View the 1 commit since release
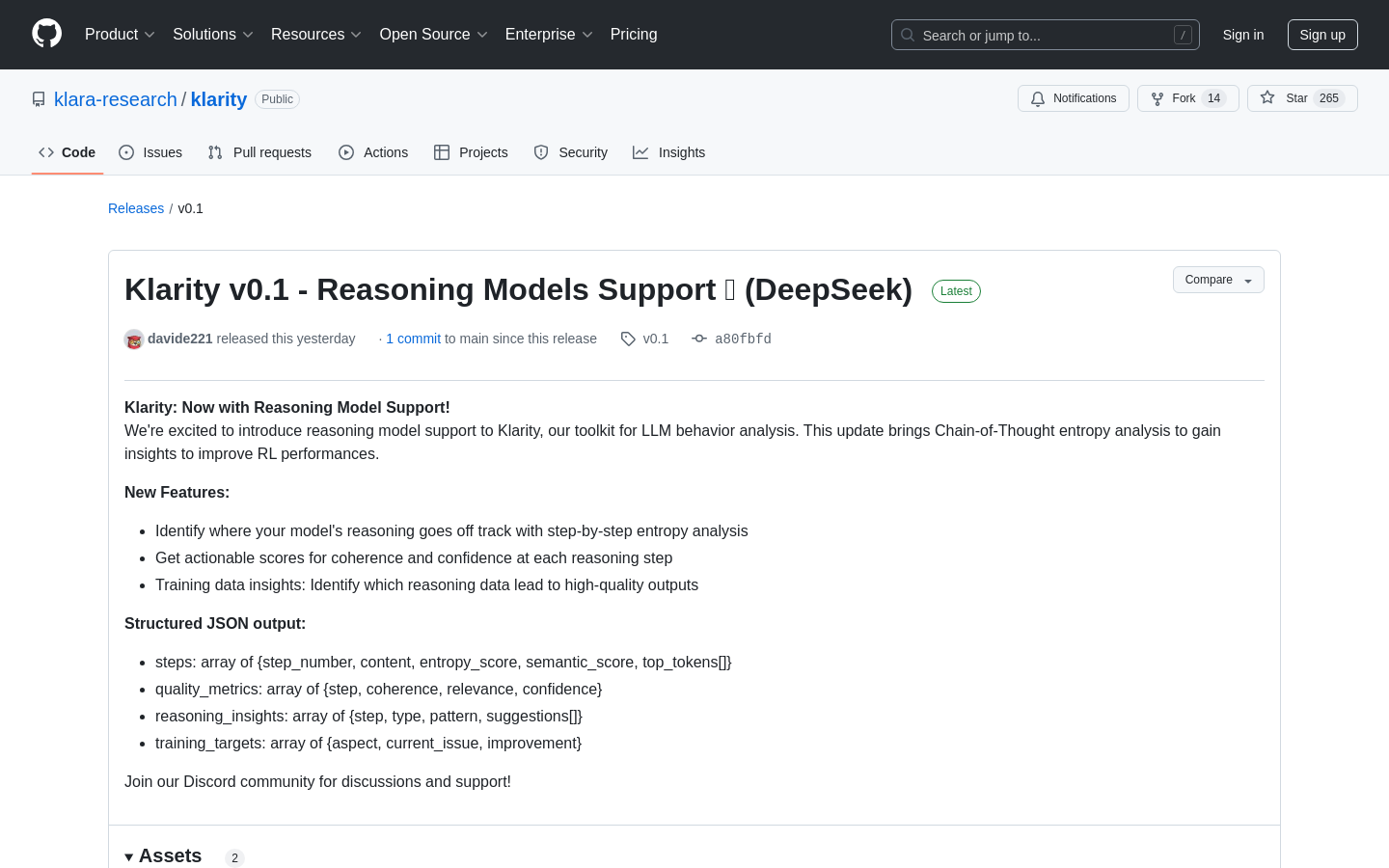This screenshot has width=1389, height=868. coord(413,339)
